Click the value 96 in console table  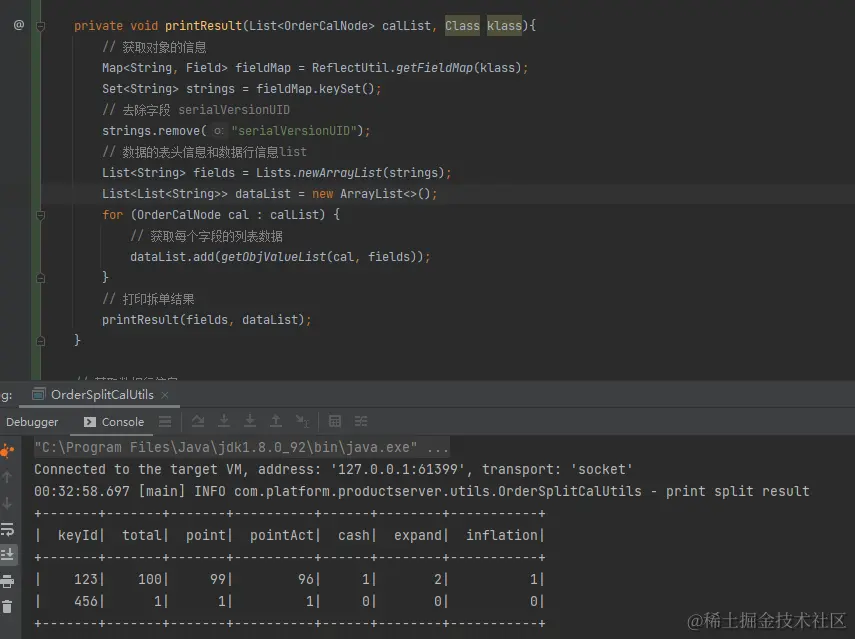(x=305, y=579)
